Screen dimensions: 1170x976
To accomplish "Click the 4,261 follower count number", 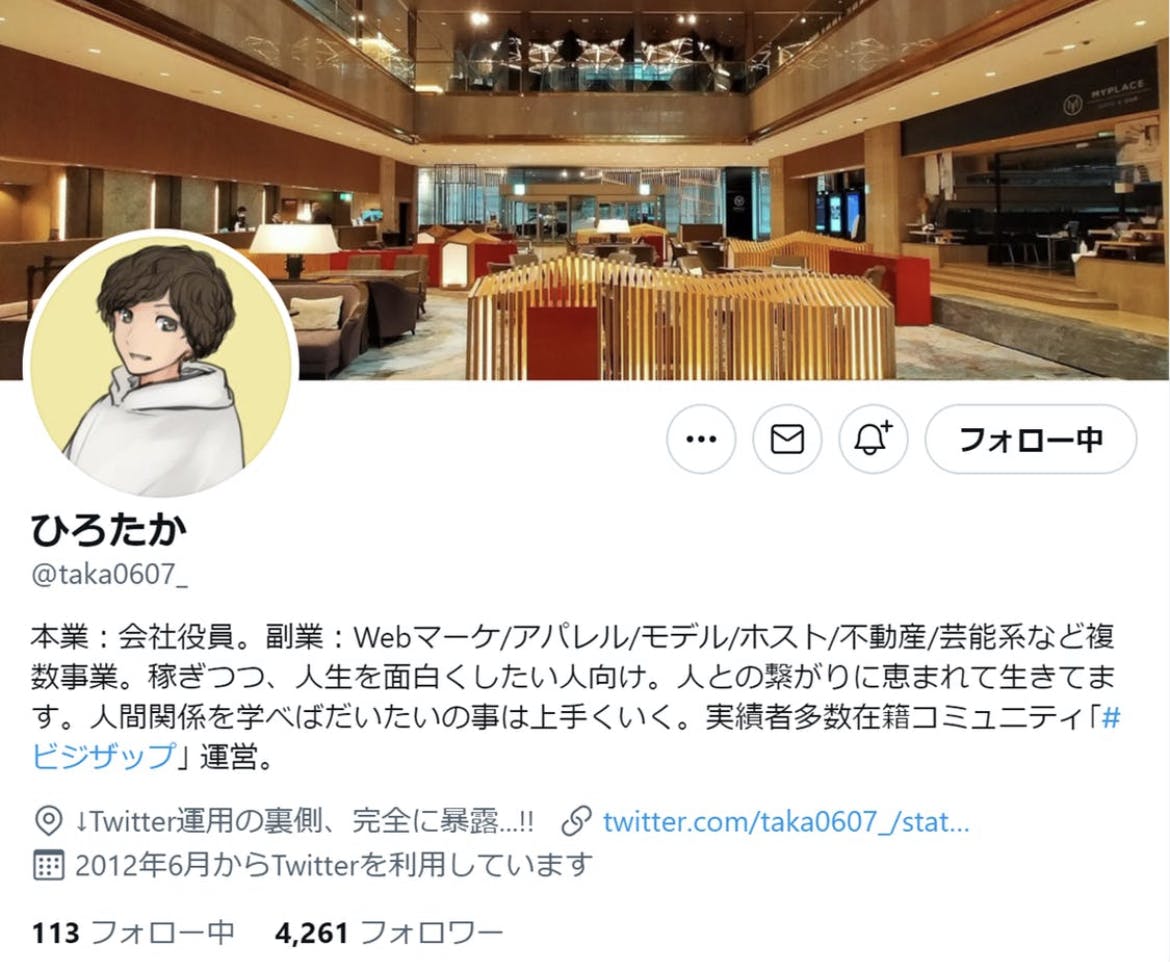I will [x=311, y=933].
